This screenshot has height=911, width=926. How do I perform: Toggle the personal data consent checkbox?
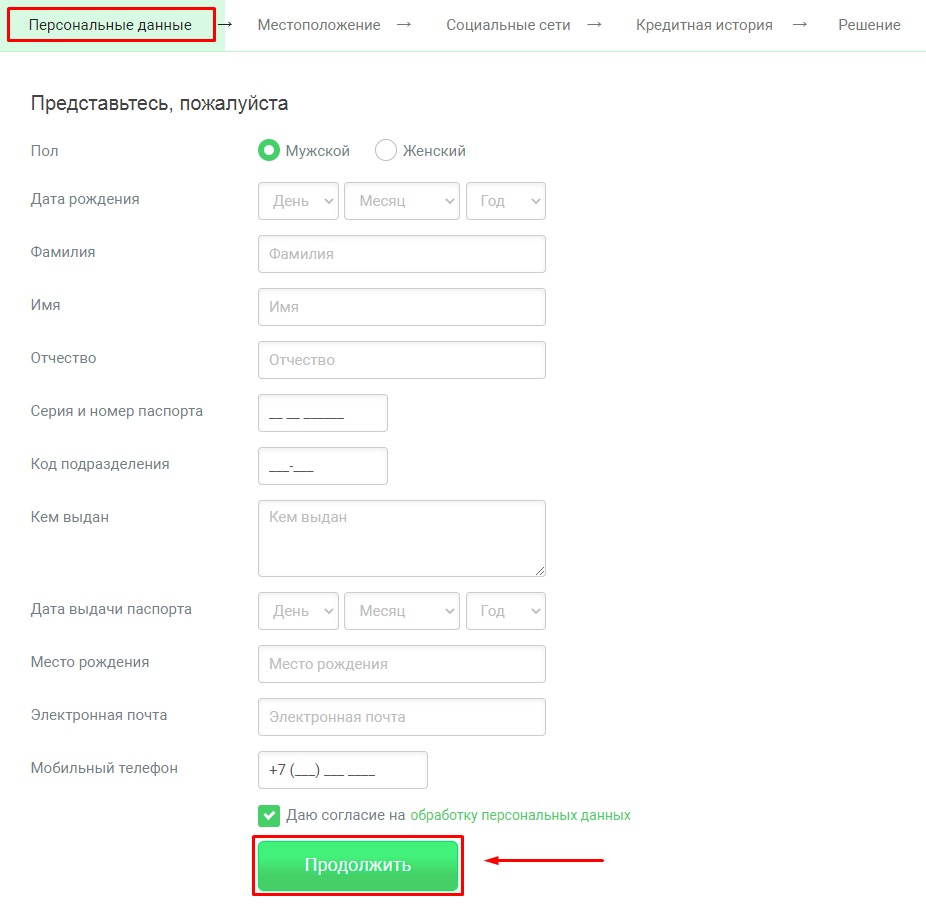coord(269,815)
